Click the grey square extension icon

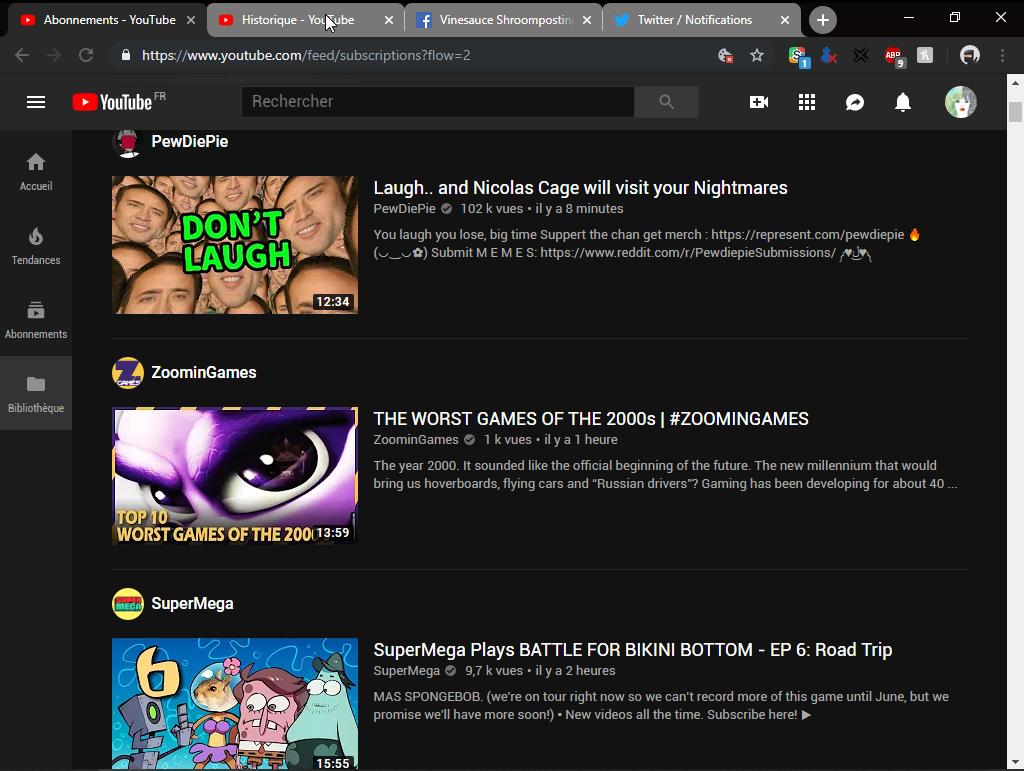(x=925, y=55)
